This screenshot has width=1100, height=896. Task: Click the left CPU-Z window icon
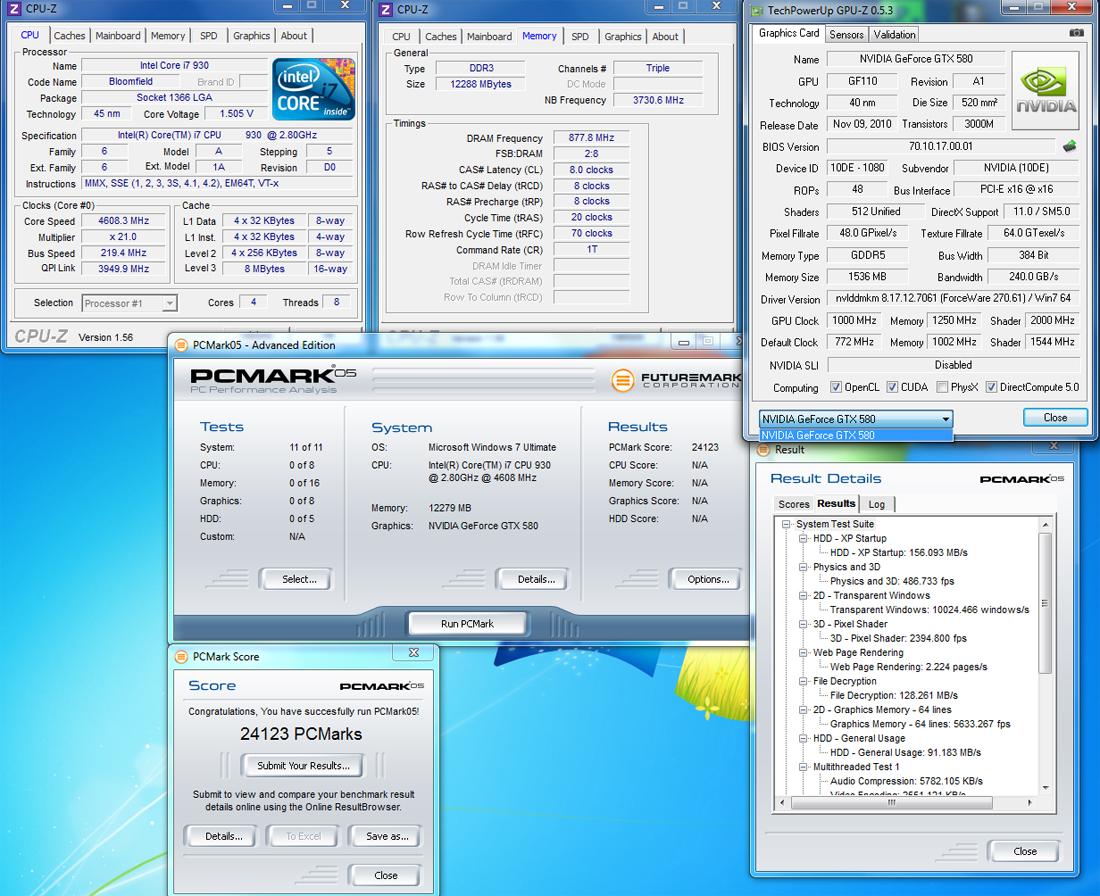click(x=14, y=9)
